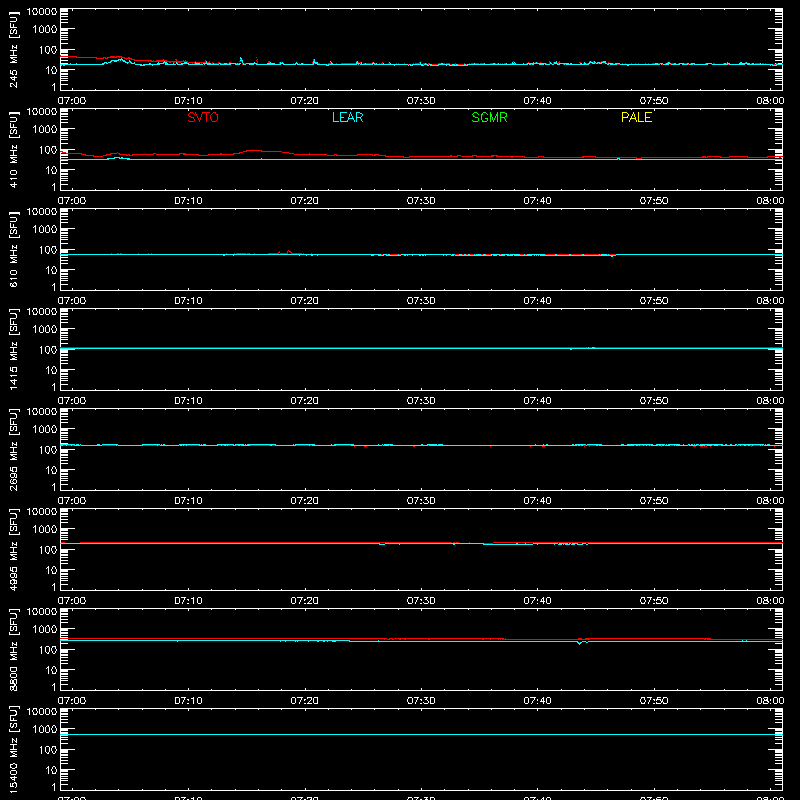Click 08:00 under the 8800 MHz plot
The height and width of the screenshot is (800, 800).
pos(770,701)
